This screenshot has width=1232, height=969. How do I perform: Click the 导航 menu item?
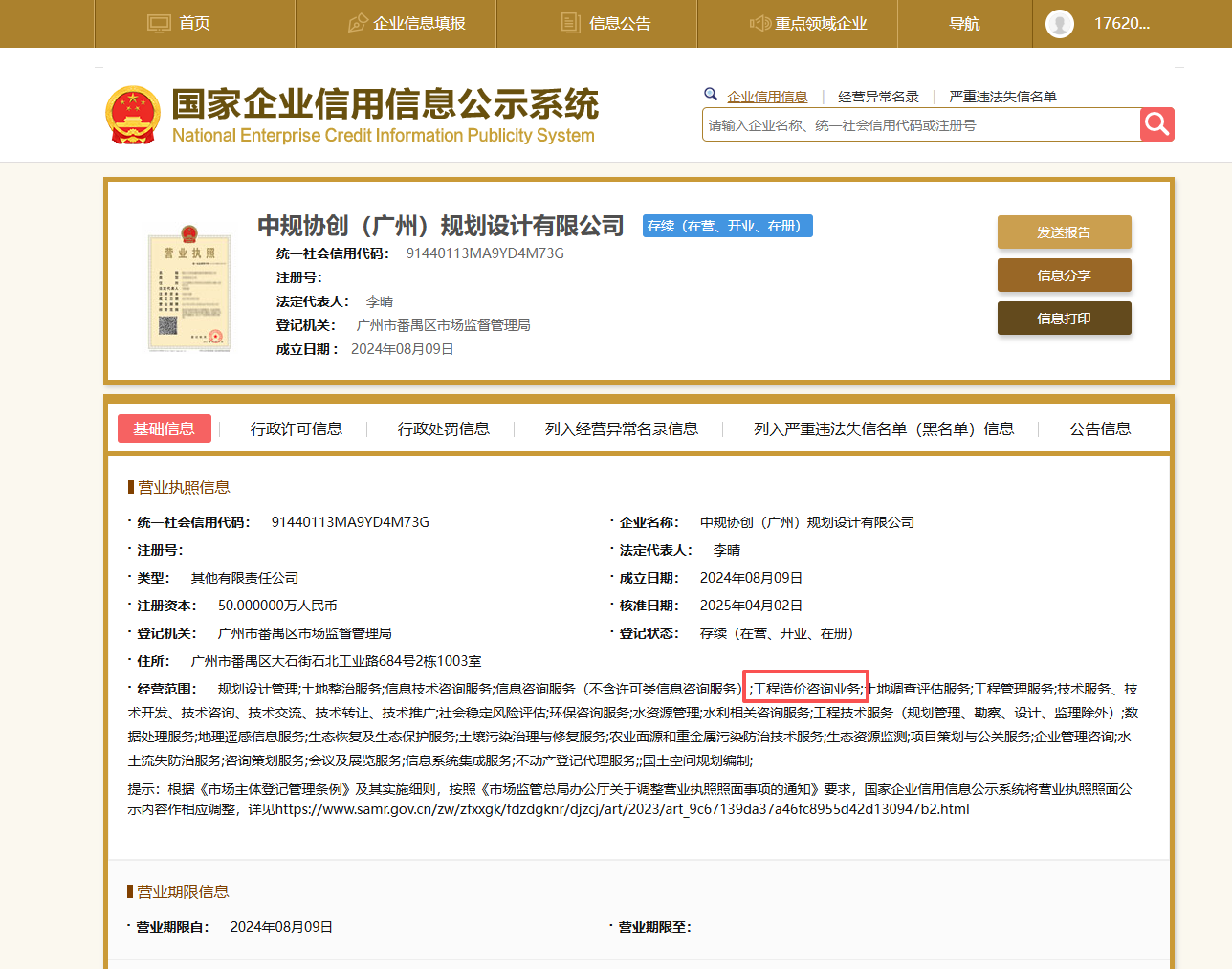964,23
